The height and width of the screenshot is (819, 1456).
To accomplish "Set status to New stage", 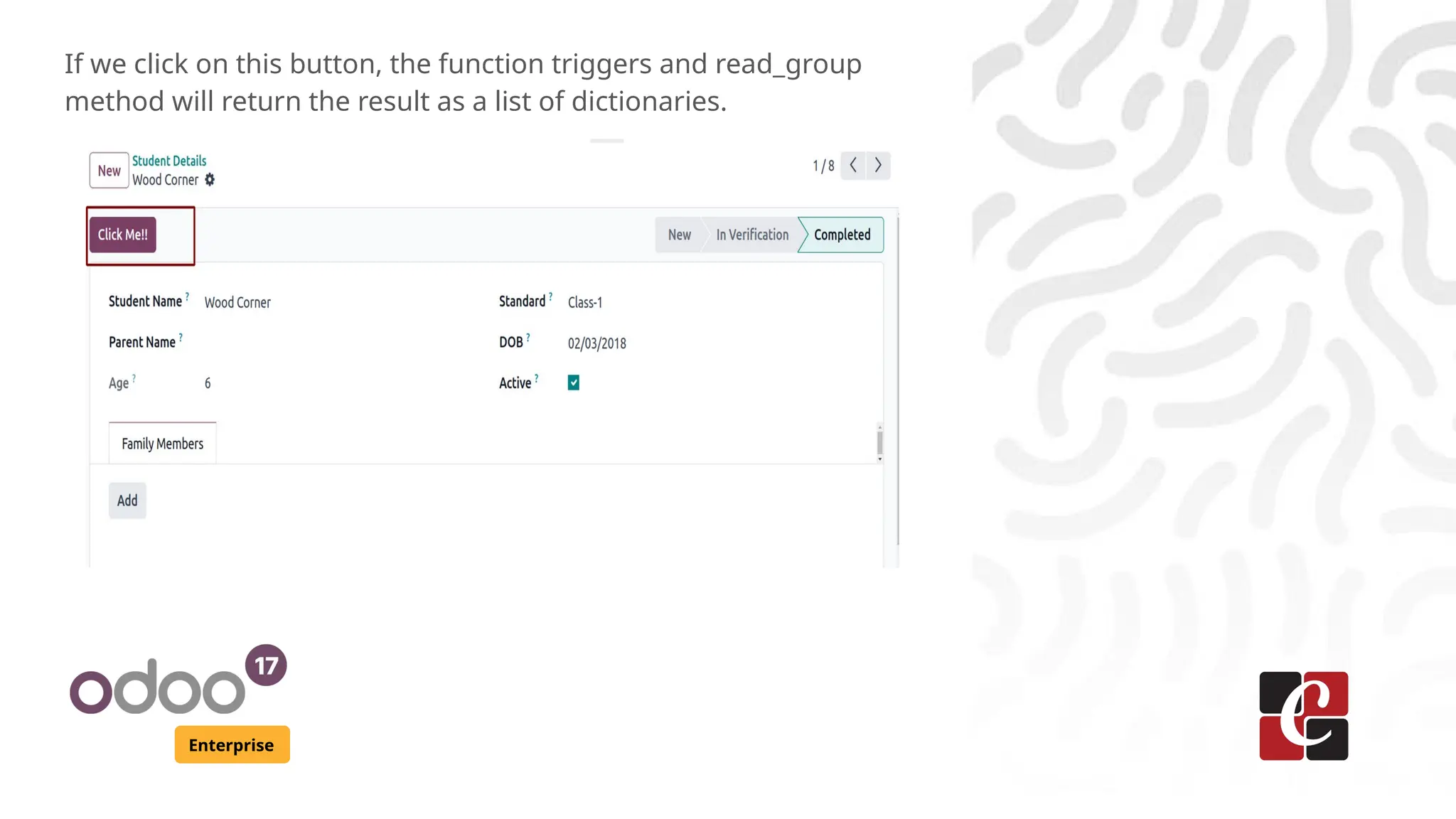I will (x=680, y=235).
